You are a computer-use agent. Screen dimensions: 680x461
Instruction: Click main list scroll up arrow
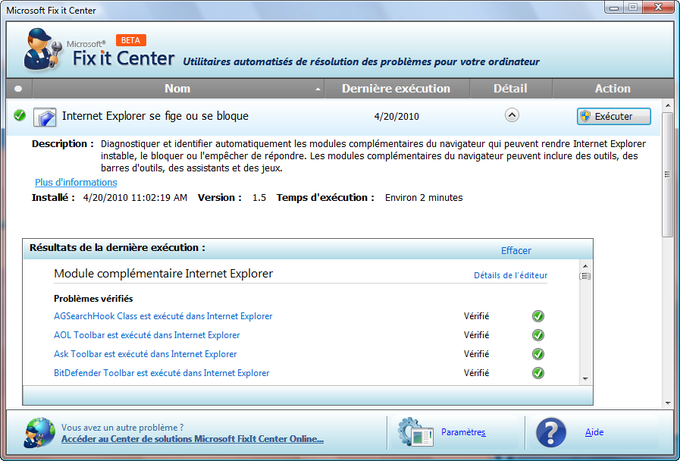[x=667, y=105]
